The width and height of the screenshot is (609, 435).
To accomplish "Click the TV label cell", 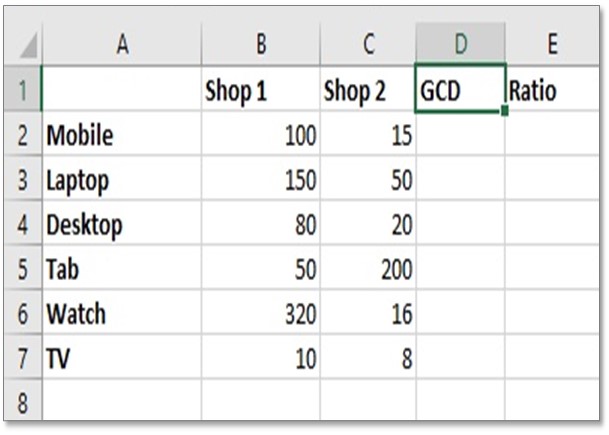I will tap(122, 357).
